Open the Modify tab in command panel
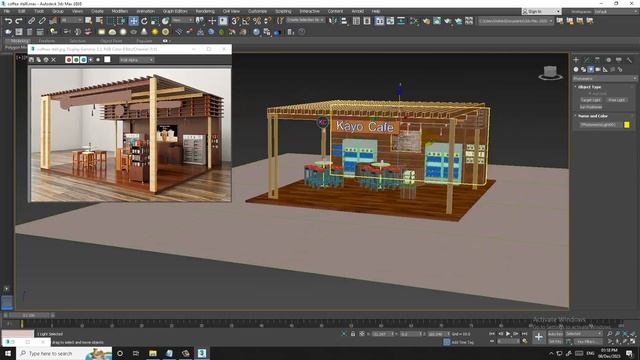640x360 pixels. pyautogui.click(x=587, y=60)
